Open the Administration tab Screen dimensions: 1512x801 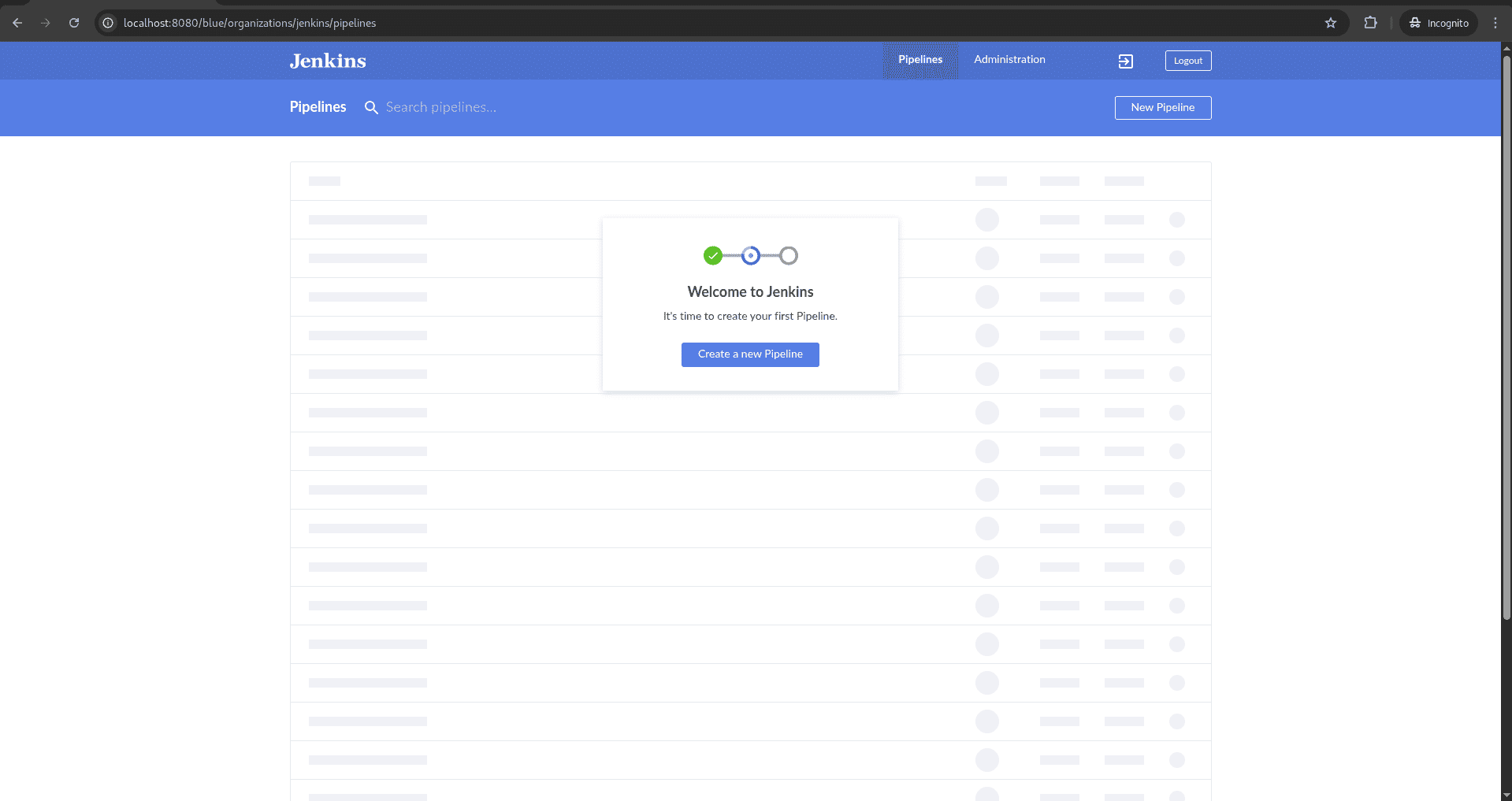pos(1009,59)
